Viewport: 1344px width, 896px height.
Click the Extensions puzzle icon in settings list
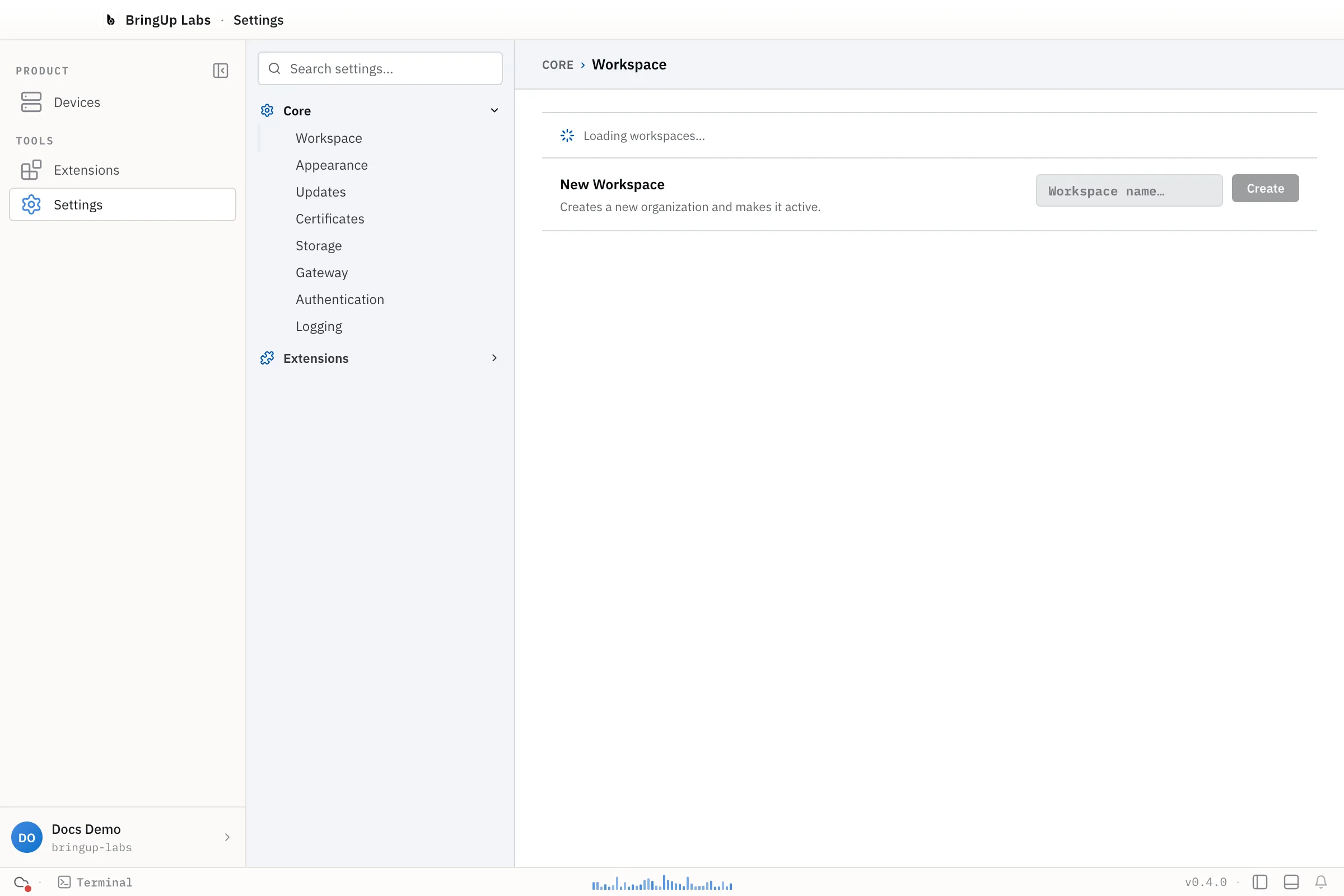pos(267,358)
